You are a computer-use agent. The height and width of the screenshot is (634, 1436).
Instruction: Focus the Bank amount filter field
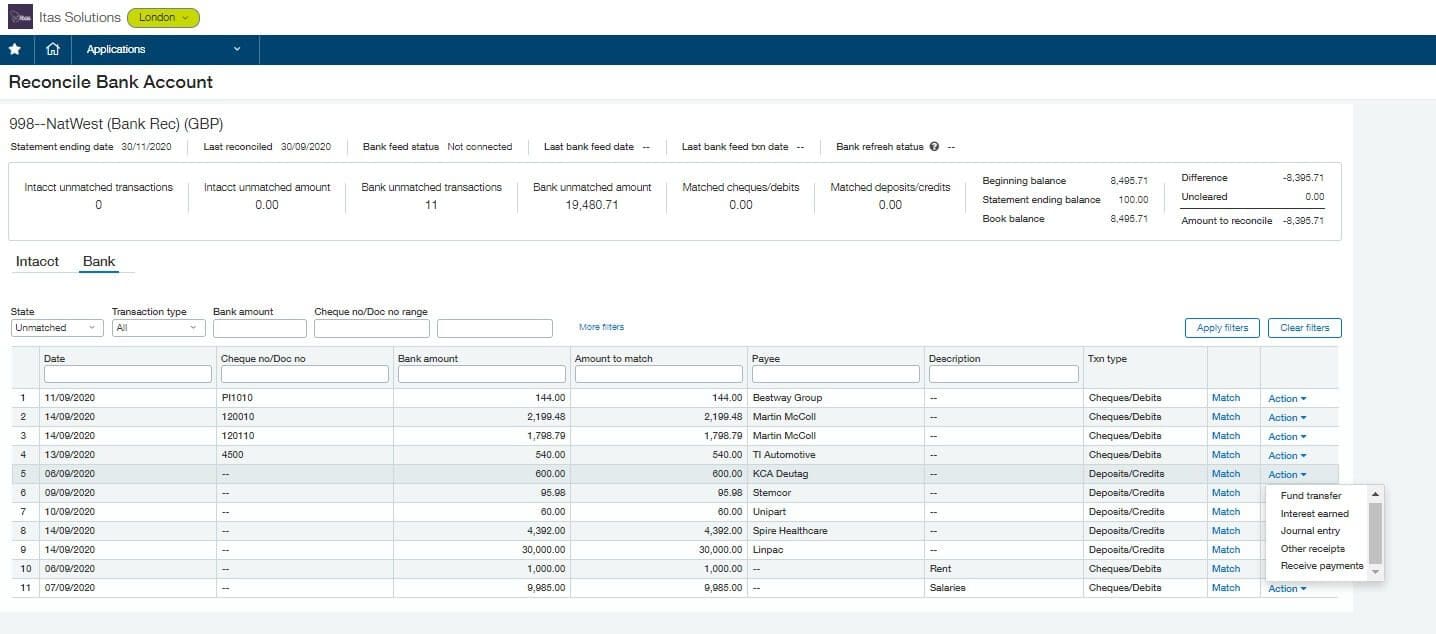point(260,328)
